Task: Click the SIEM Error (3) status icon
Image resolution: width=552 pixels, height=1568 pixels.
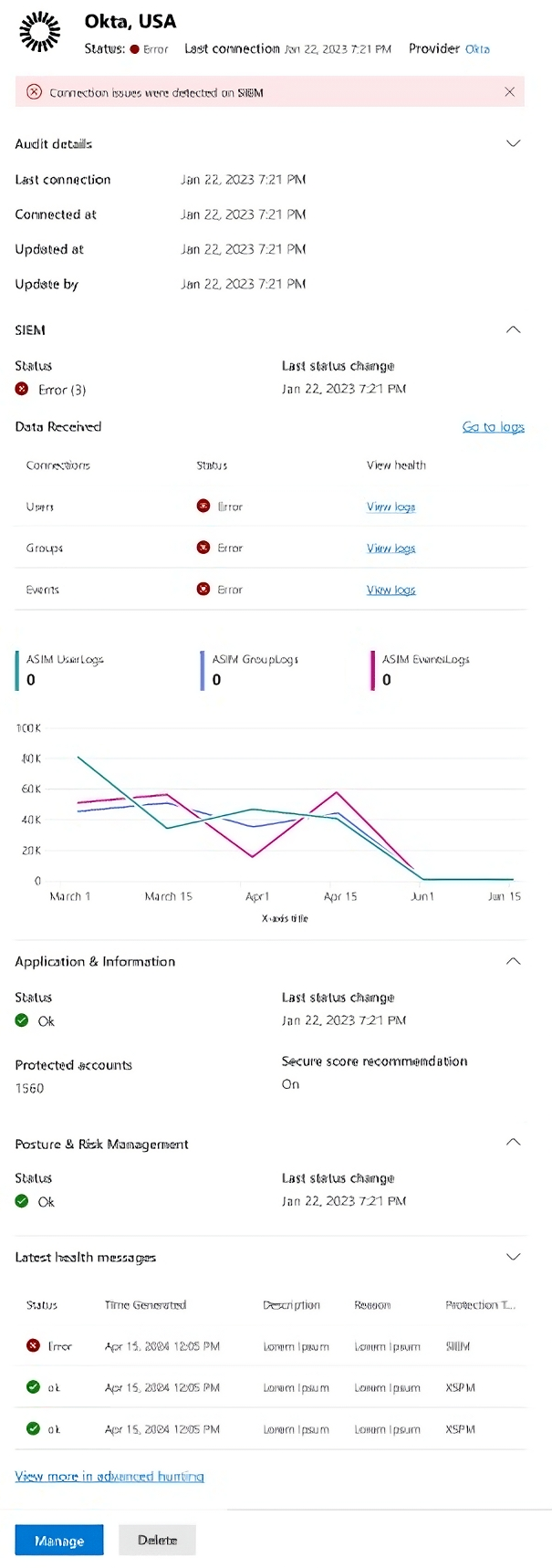Action: pyautogui.click(x=22, y=389)
